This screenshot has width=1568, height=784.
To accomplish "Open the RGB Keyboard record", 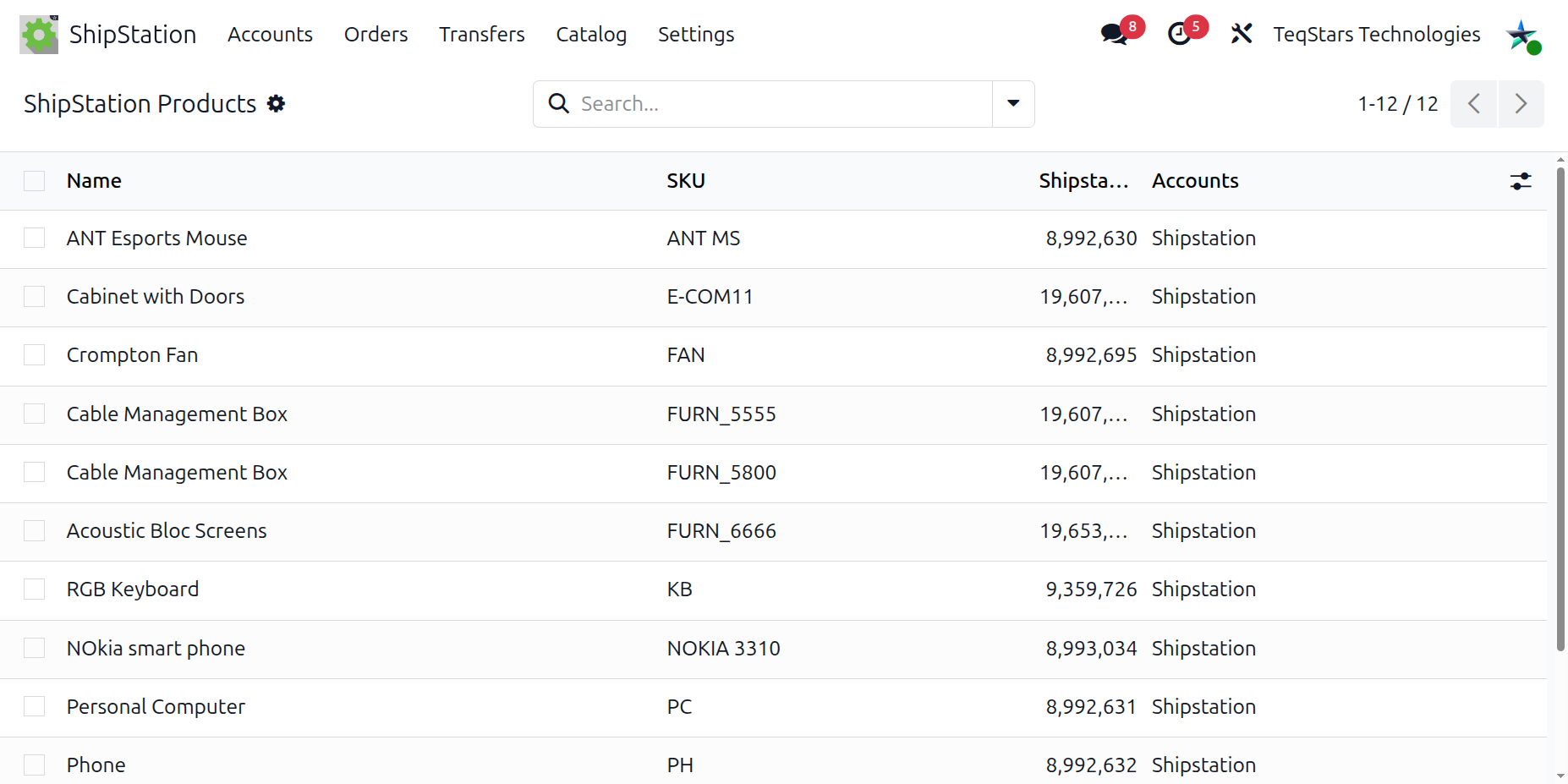I will pos(133,589).
